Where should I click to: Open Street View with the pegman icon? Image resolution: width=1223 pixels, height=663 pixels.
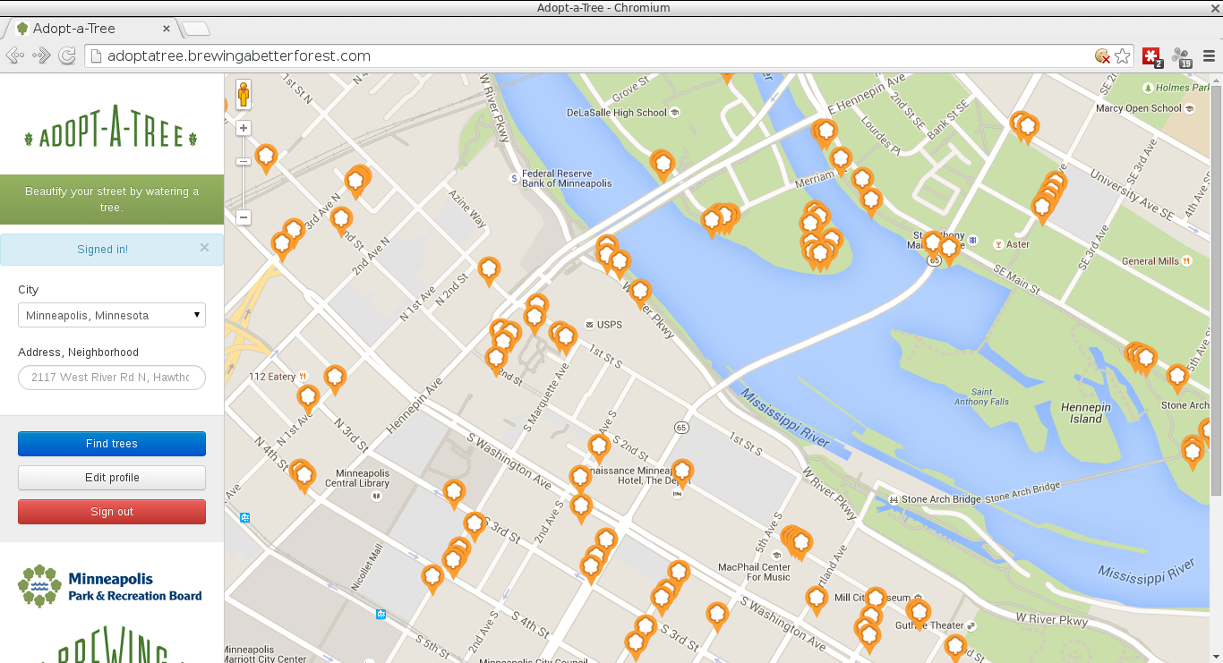(243, 95)
